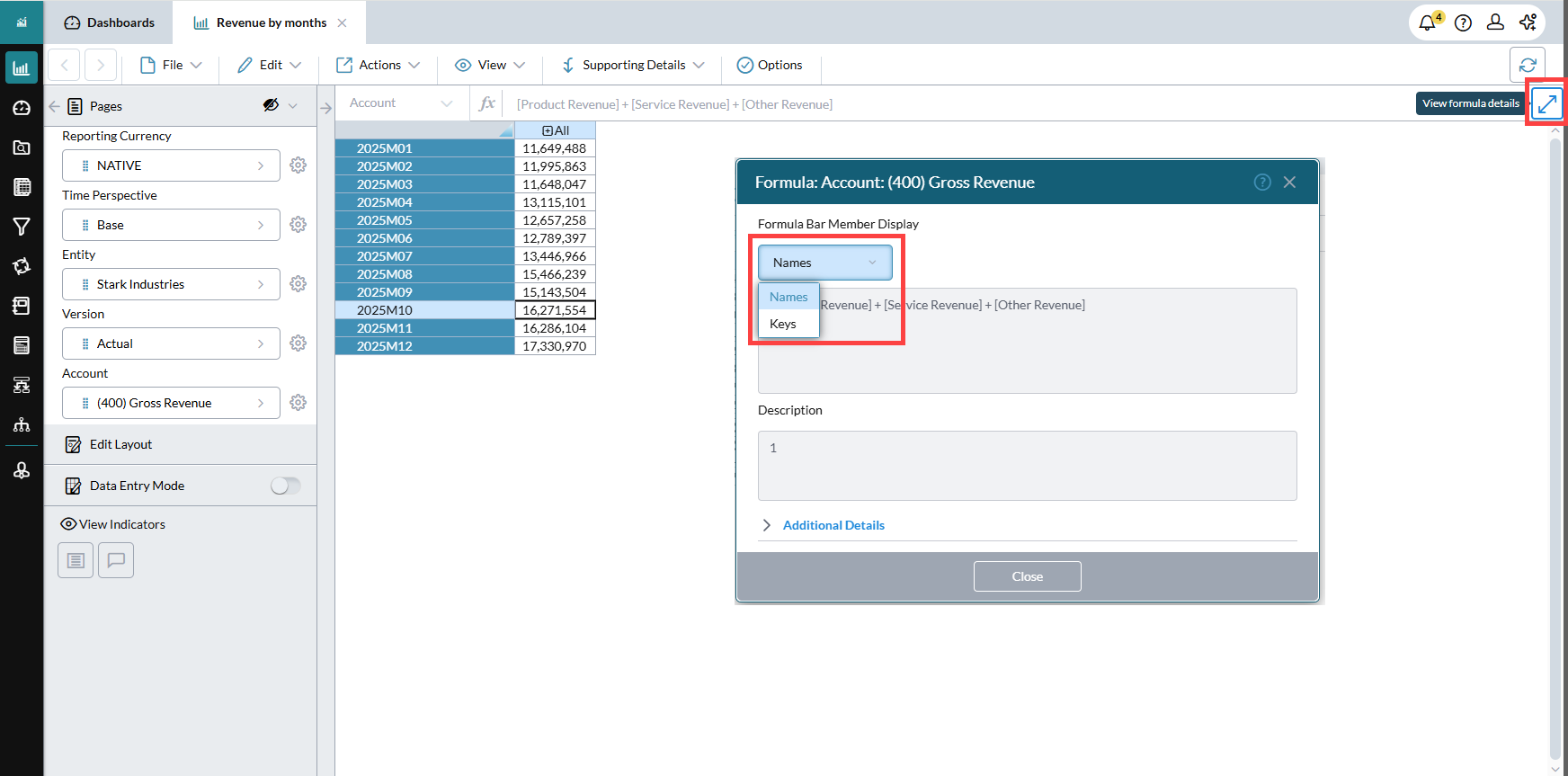
Task: Toggle the hidden pages eye icon
Action: [271, 105]
